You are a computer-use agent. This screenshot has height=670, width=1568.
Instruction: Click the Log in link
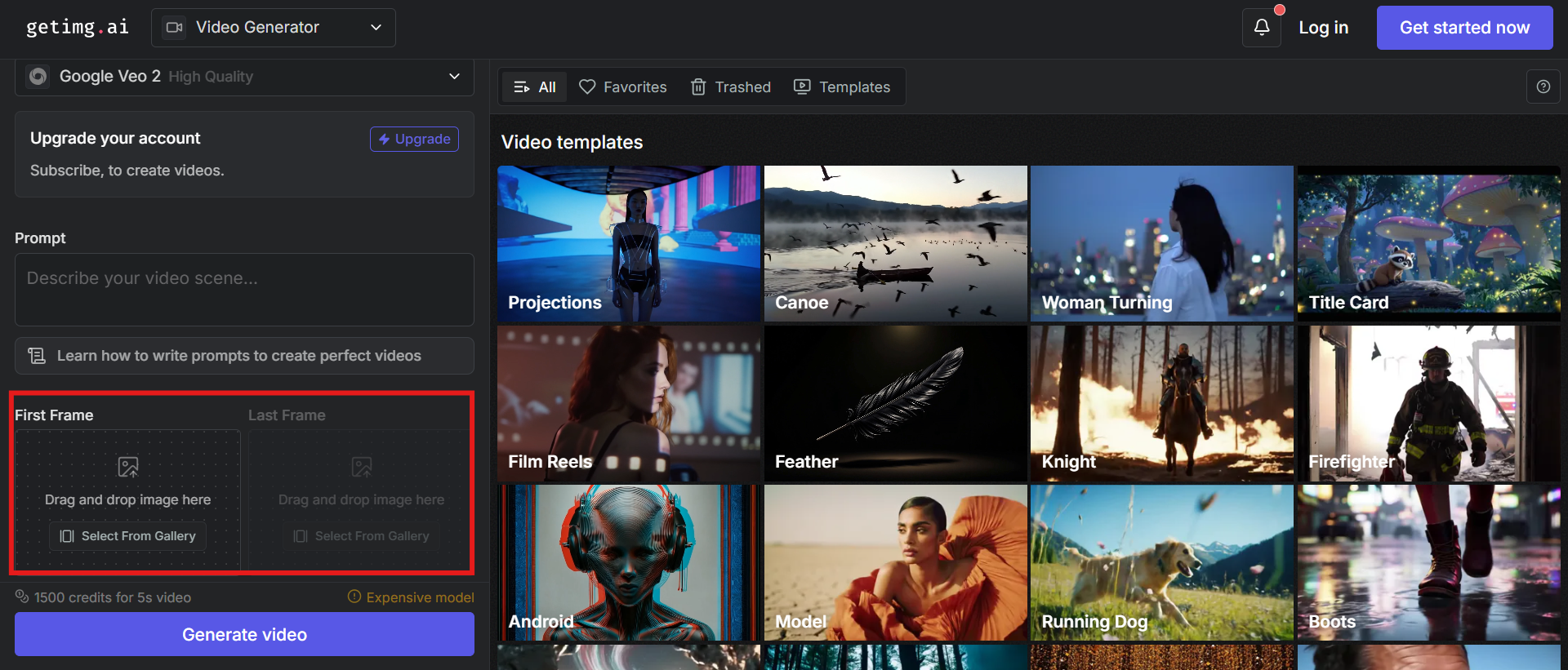1324,28
